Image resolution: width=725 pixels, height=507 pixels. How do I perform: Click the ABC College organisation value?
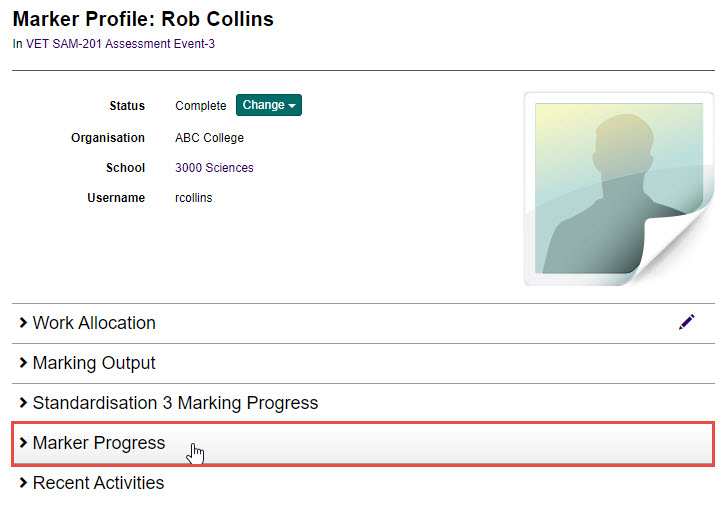pyautogui.click(x=209, y=138)
